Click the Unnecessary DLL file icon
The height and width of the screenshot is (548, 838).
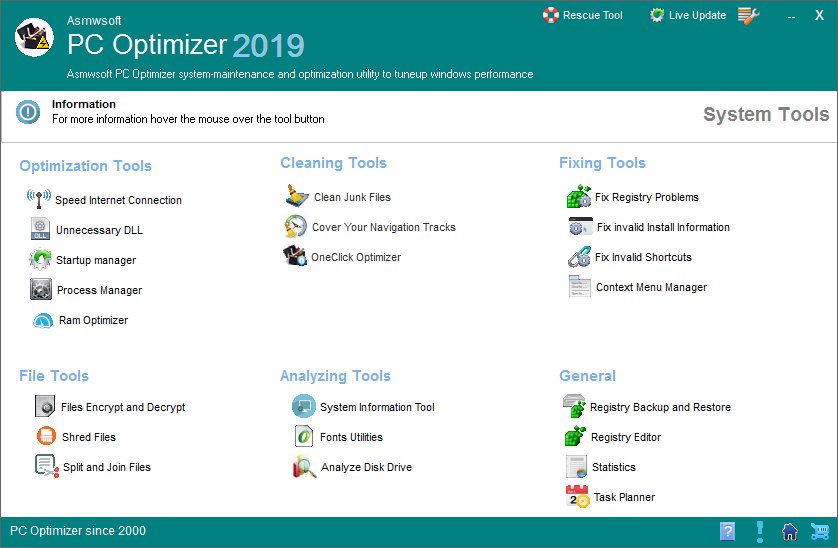(x=40, y=228)
